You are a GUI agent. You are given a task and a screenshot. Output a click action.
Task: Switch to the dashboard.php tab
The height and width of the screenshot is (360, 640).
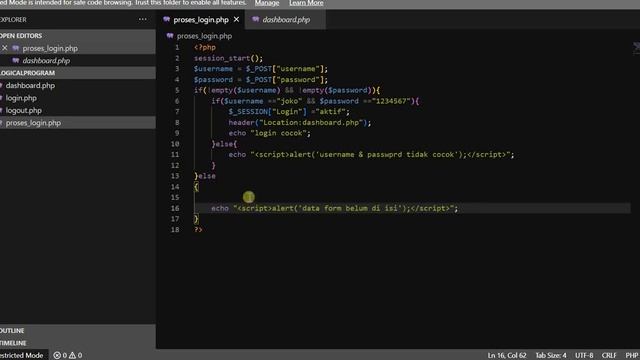[285, 20]
